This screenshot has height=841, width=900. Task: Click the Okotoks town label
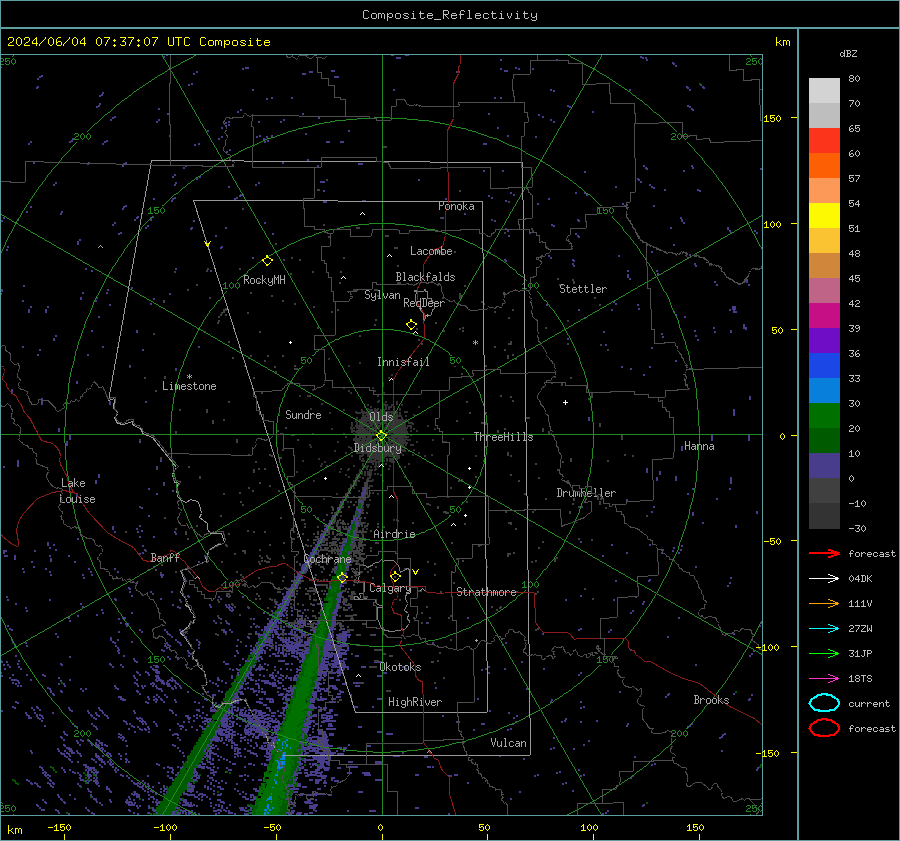(x=400, y=667)
